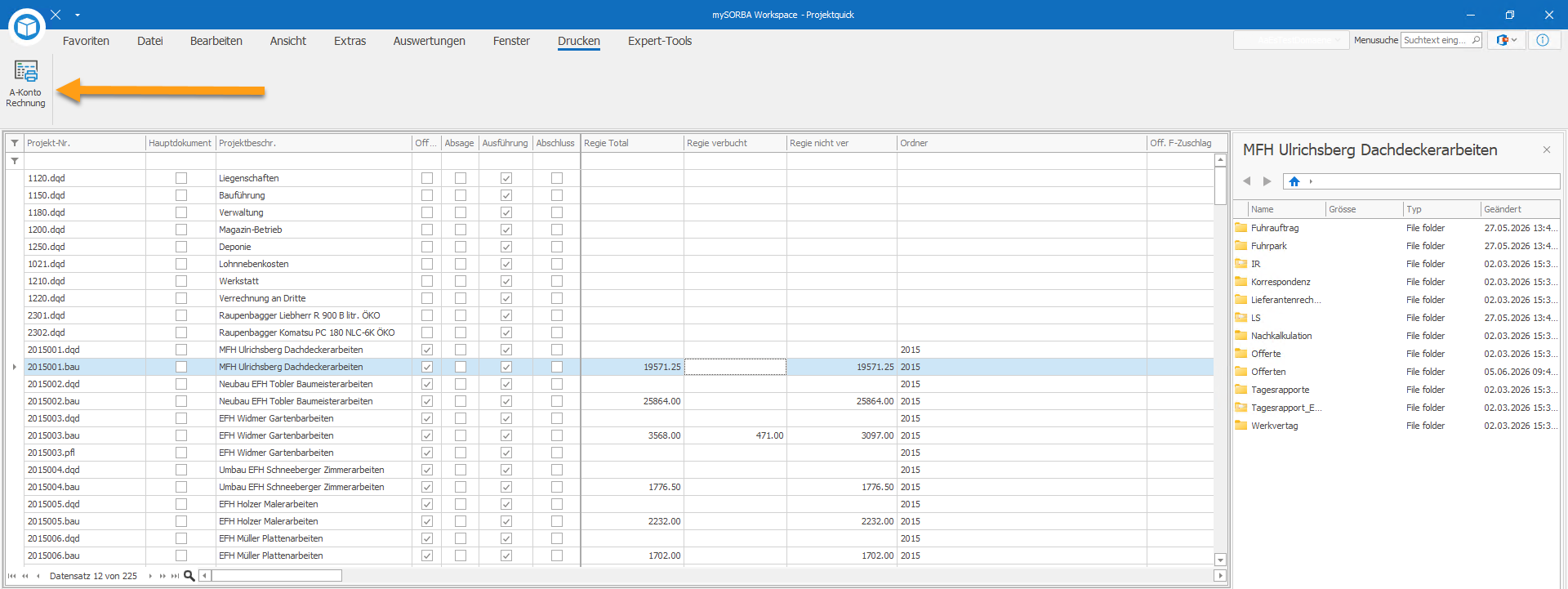Toggle the Off… checkbox for 1250.dqd

(x=427, y=247)
